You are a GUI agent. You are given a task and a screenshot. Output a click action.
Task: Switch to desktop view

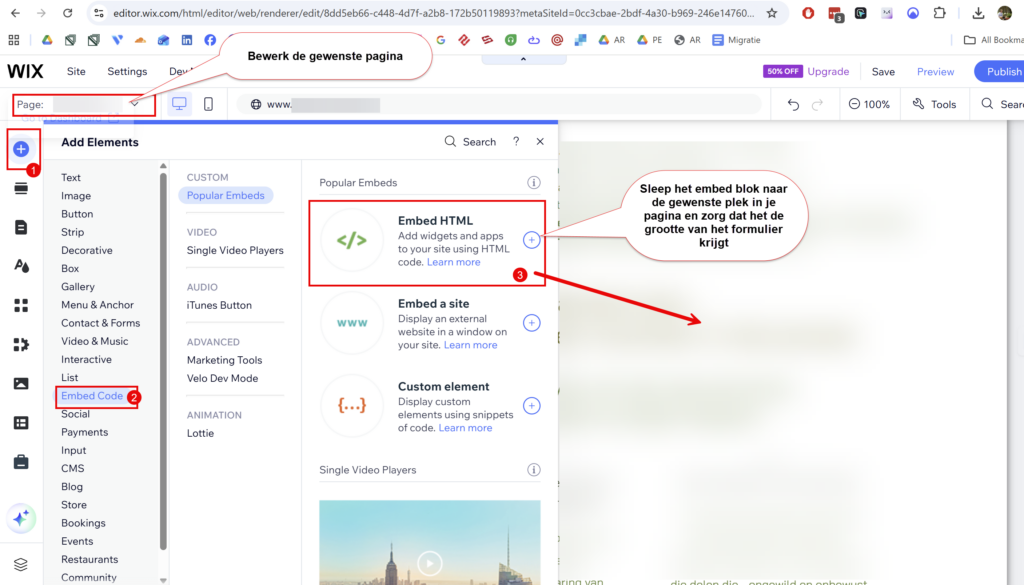(x=180, y=104)
